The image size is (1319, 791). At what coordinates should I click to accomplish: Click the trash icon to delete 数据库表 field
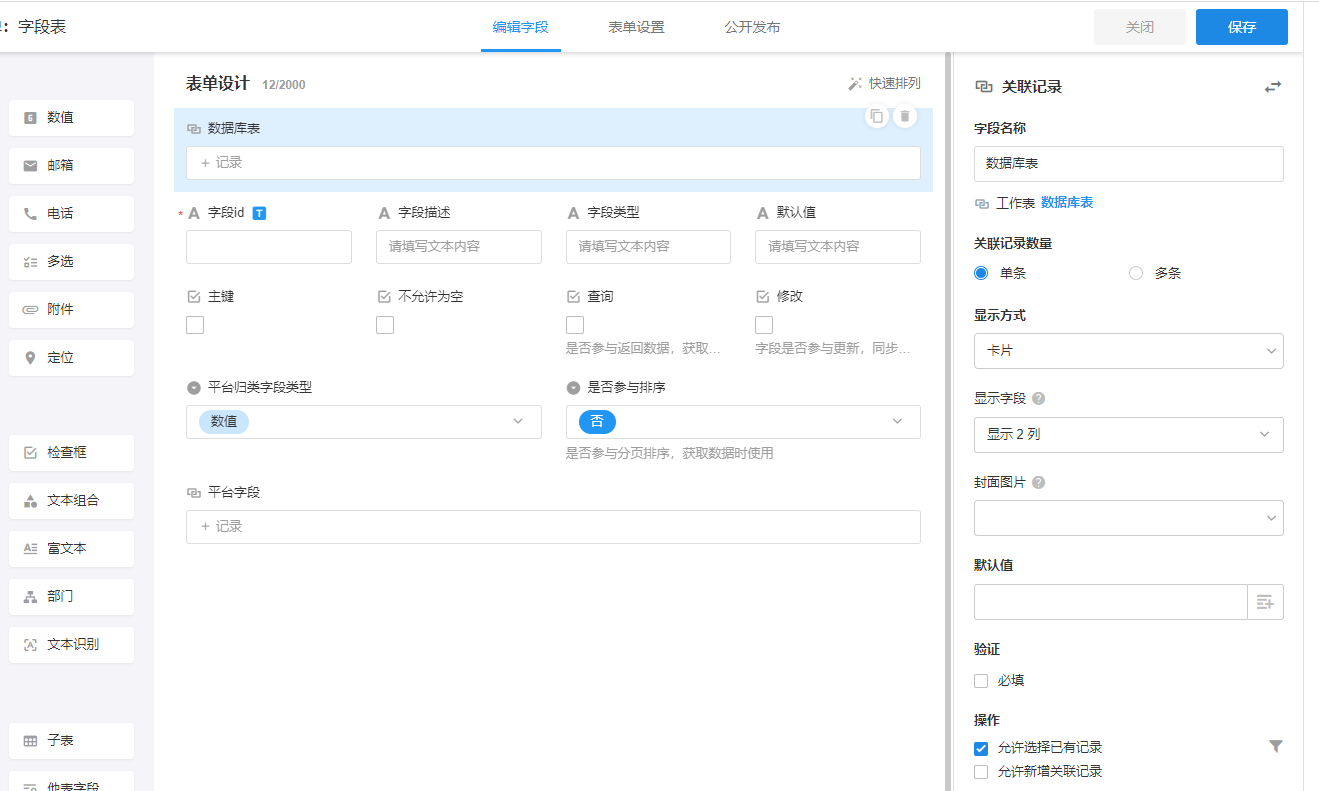[905, 116]
